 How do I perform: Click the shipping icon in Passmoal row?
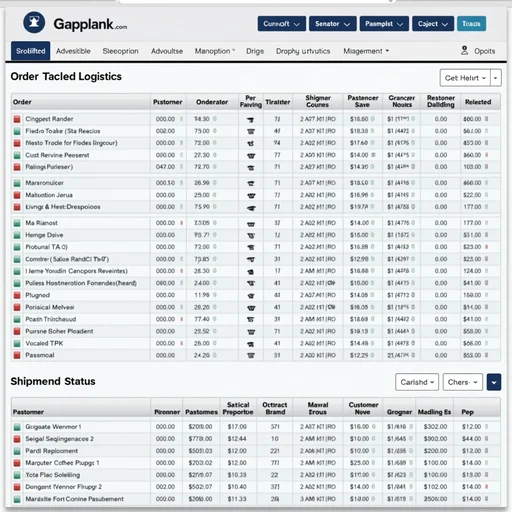[x=251, y=355]
